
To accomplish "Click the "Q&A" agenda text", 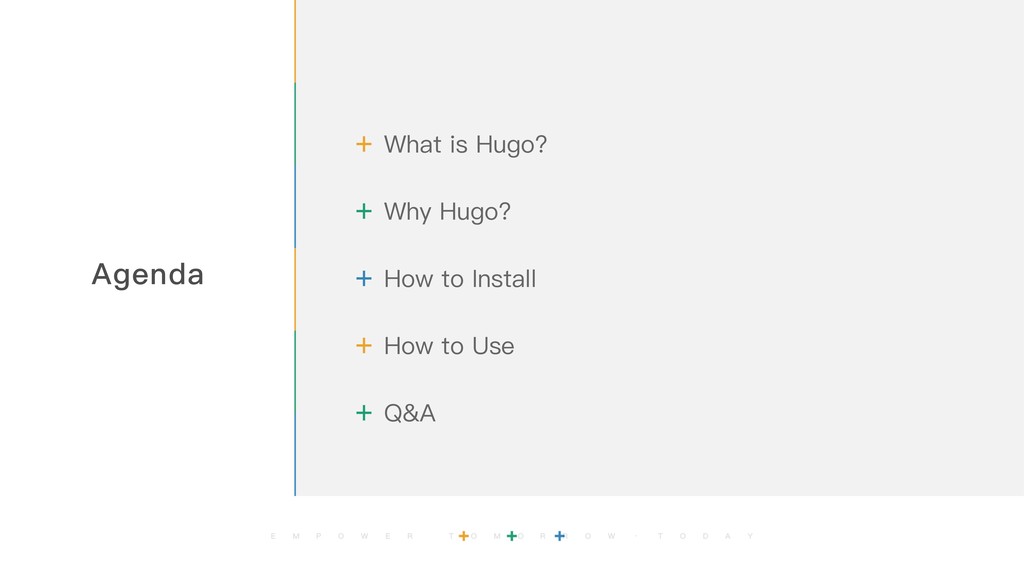I will 409,413.
